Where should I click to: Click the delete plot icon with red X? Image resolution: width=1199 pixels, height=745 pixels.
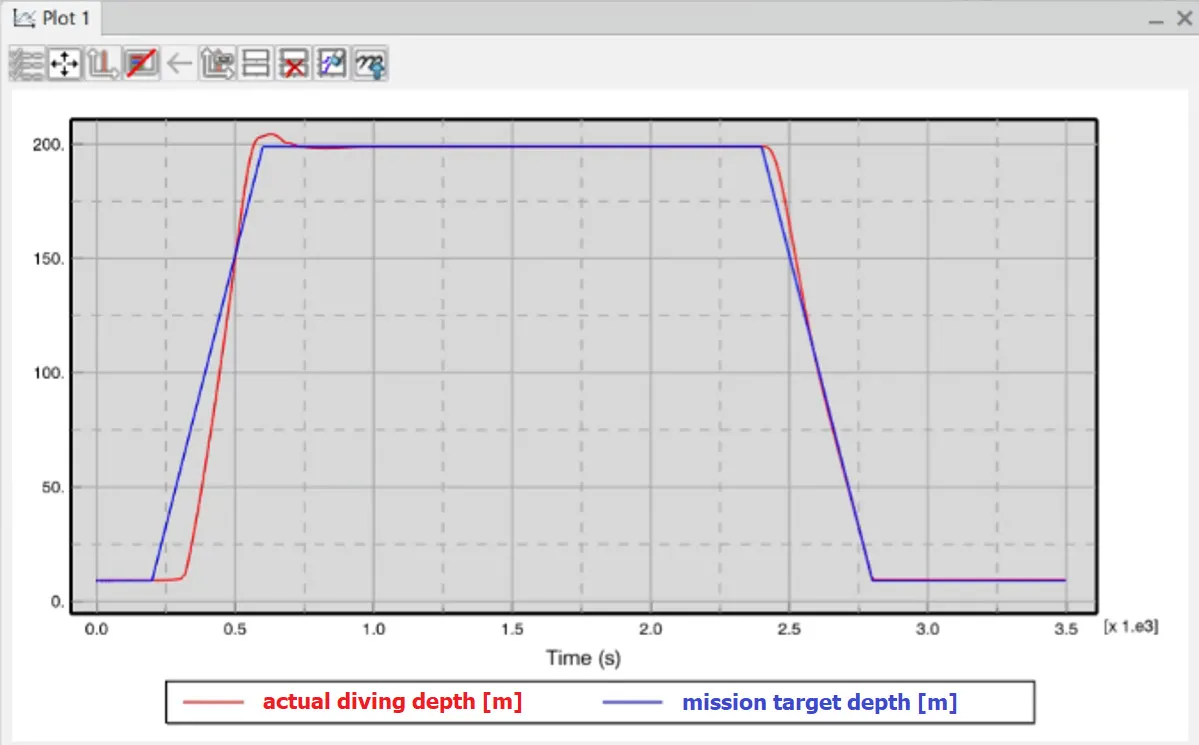(293, 62)
